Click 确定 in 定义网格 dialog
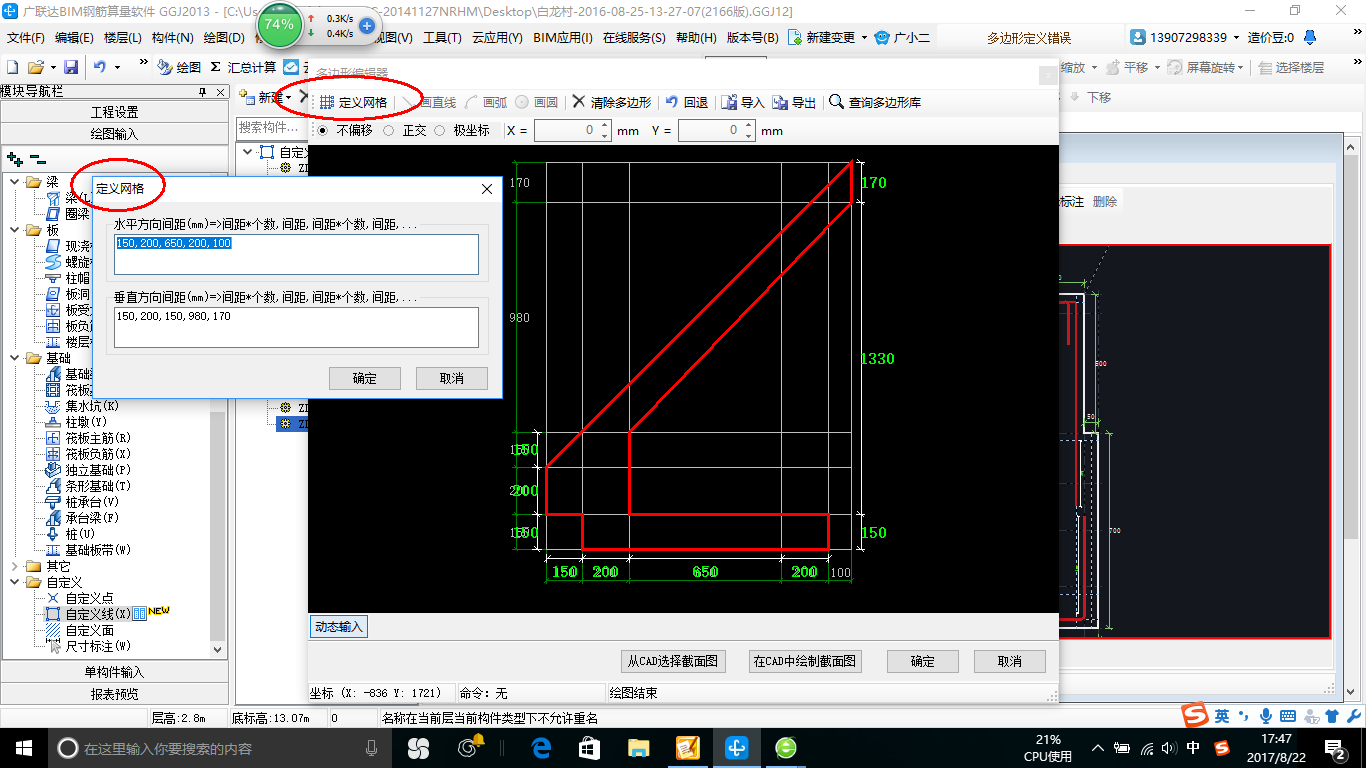 [365, 378]
